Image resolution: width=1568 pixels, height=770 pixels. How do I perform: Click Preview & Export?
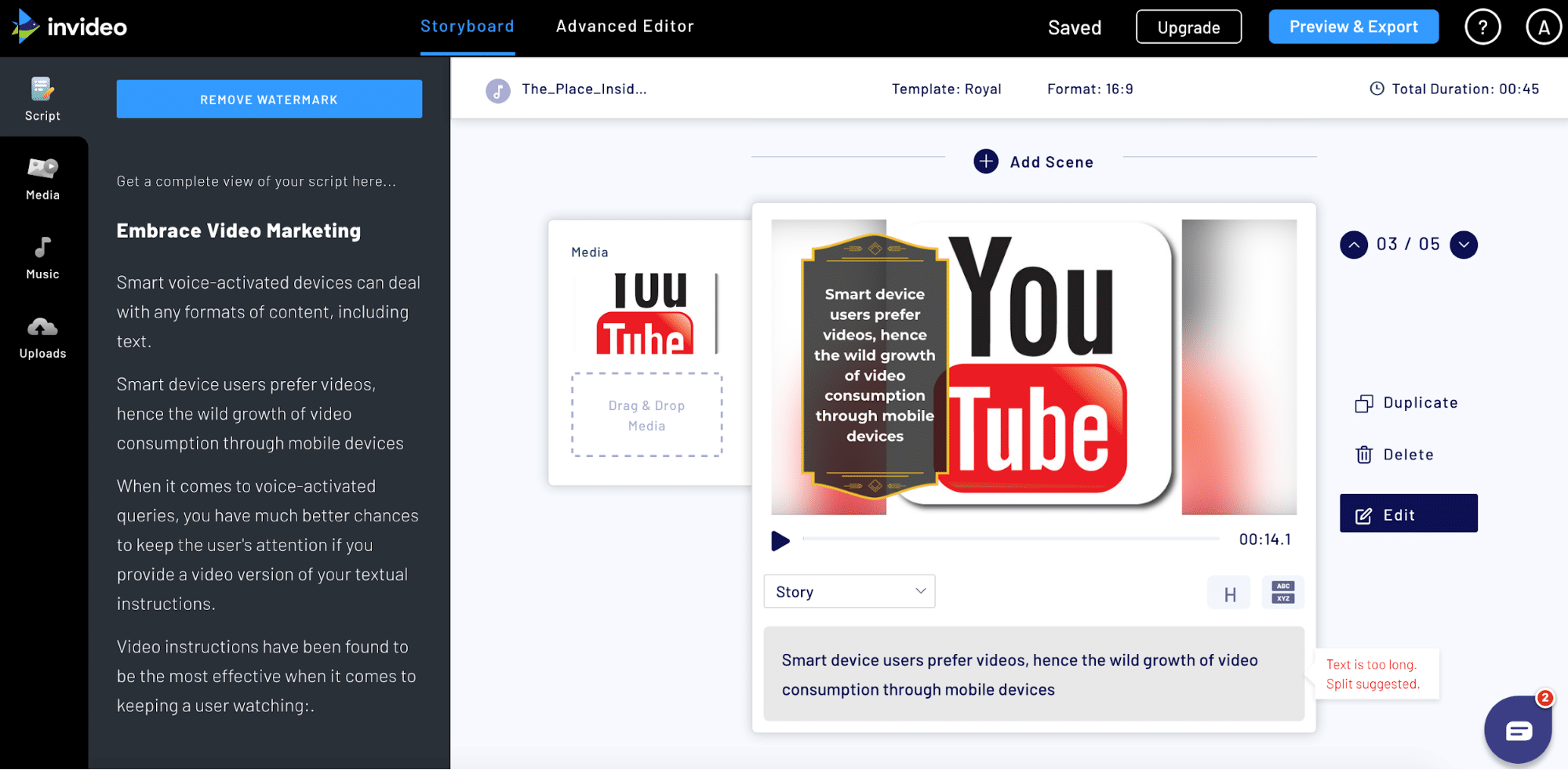1353,27
